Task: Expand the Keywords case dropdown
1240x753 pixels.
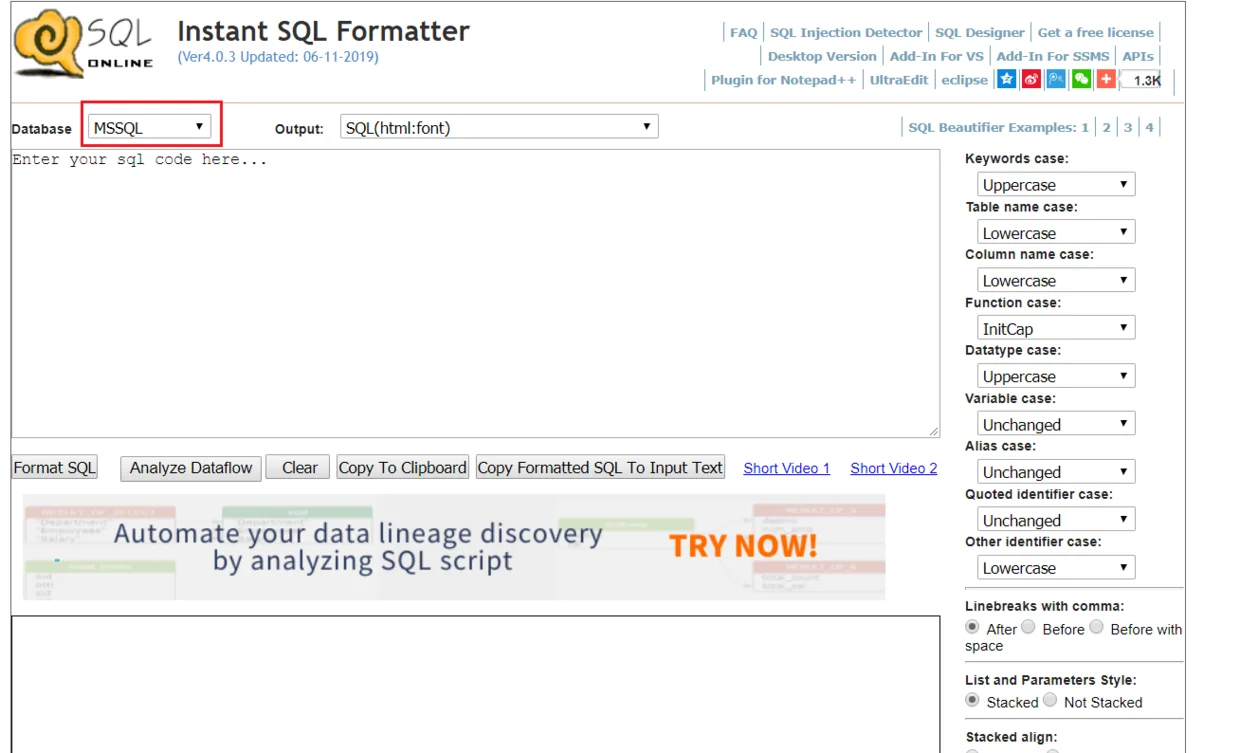Action: tap(1056, 184)
